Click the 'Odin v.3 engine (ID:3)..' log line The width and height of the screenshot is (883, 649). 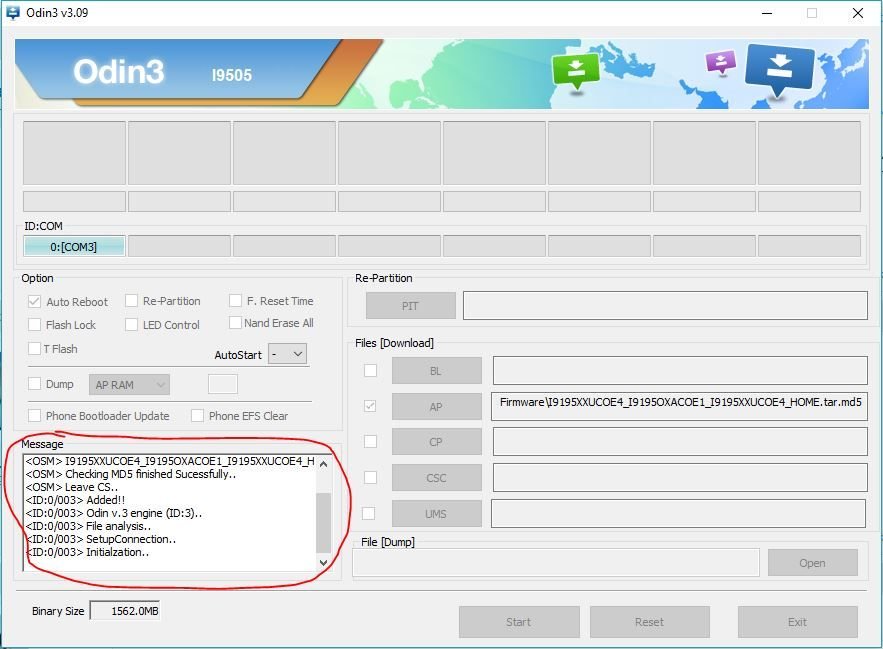[144, 513]
